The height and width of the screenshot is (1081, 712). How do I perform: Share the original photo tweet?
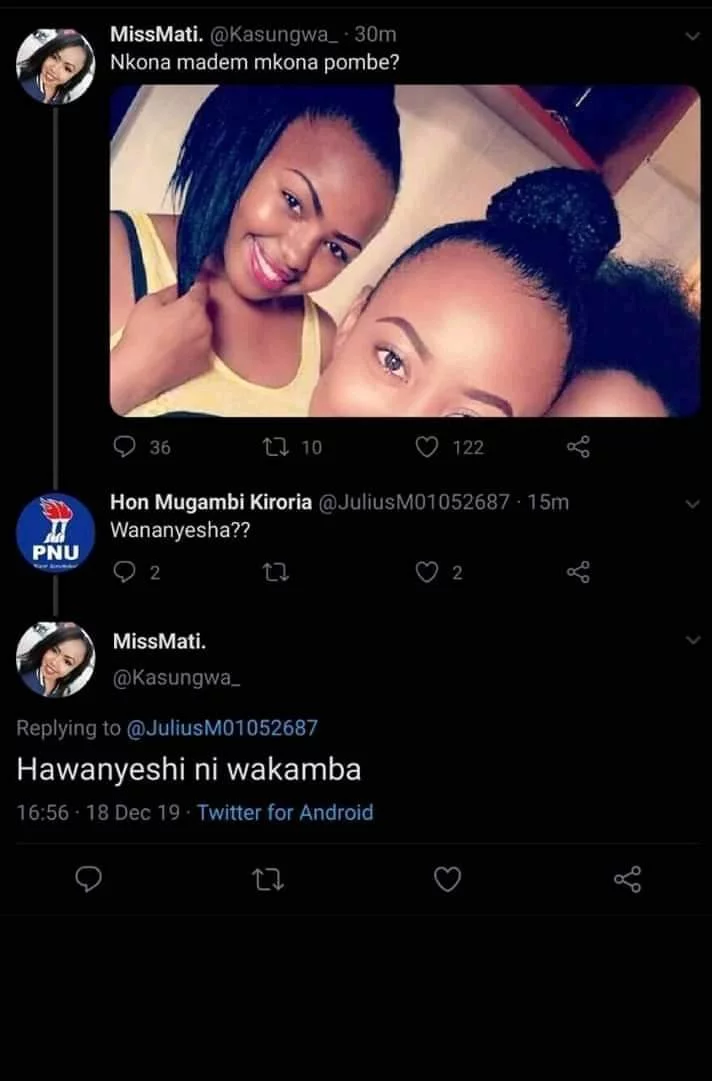[x=578, y=447]
